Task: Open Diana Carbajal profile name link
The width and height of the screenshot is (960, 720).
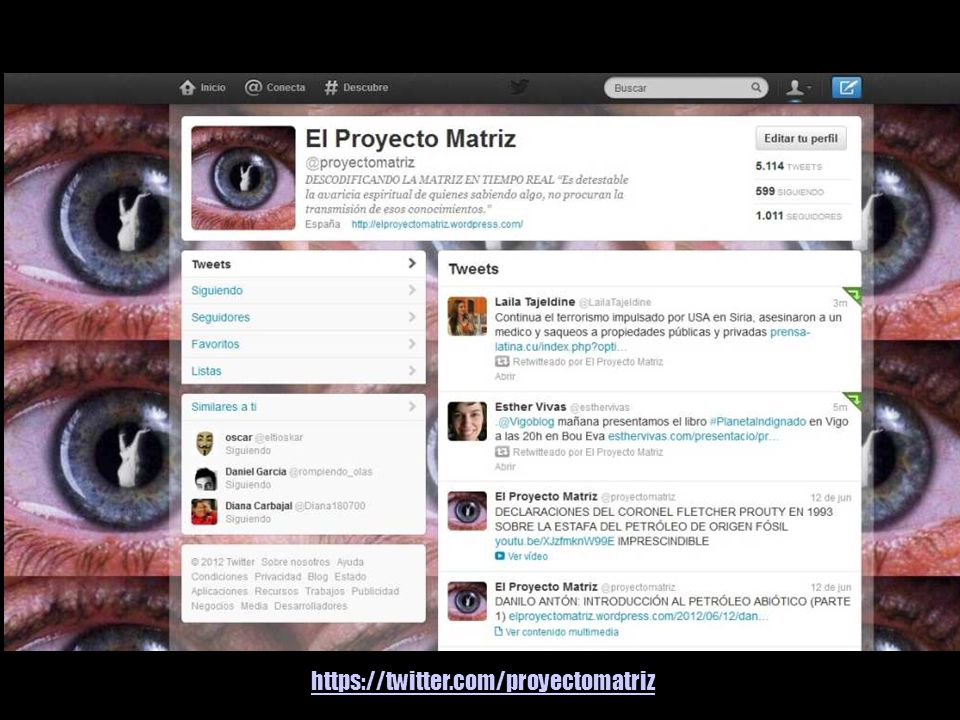Action: pos(258,506)
